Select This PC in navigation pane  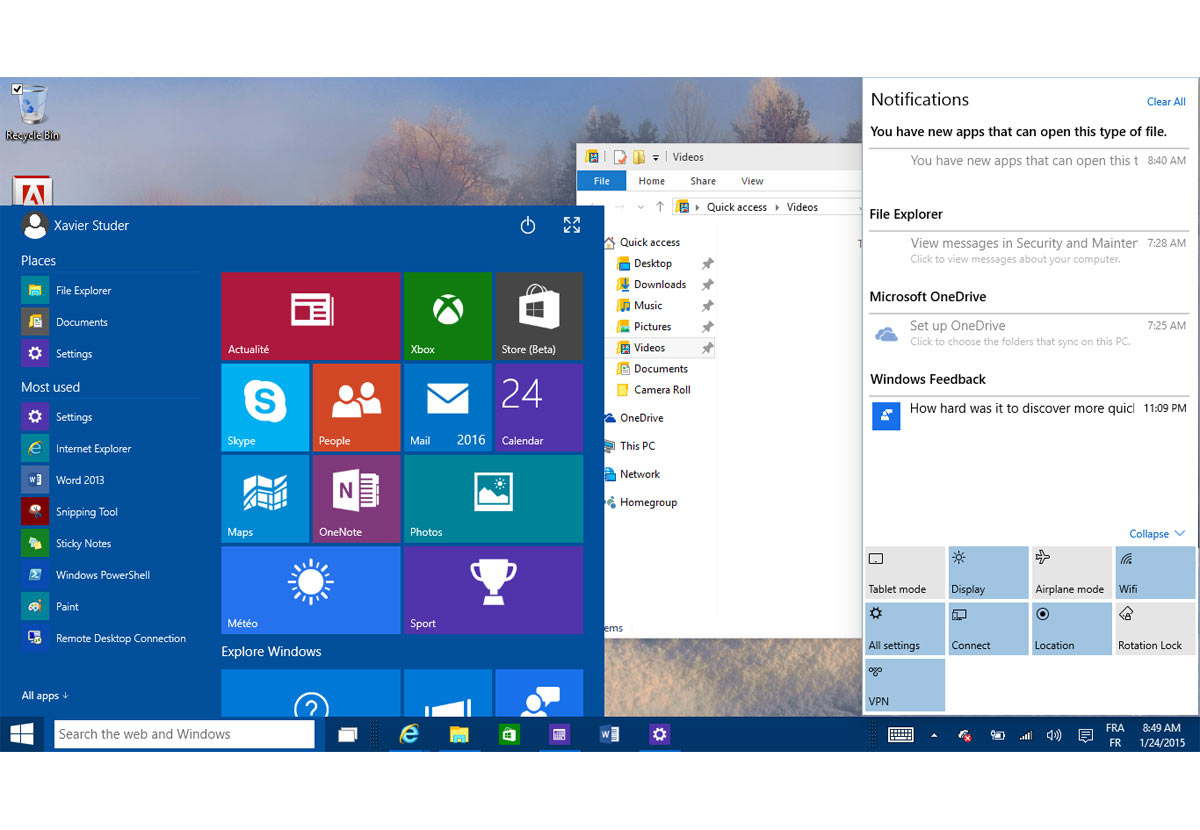coord(637,446)
